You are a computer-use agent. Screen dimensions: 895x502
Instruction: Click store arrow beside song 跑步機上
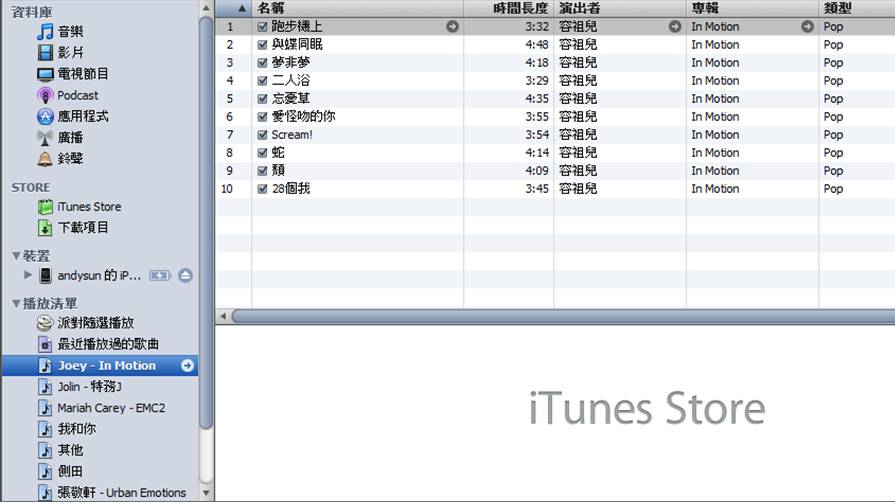452,26
